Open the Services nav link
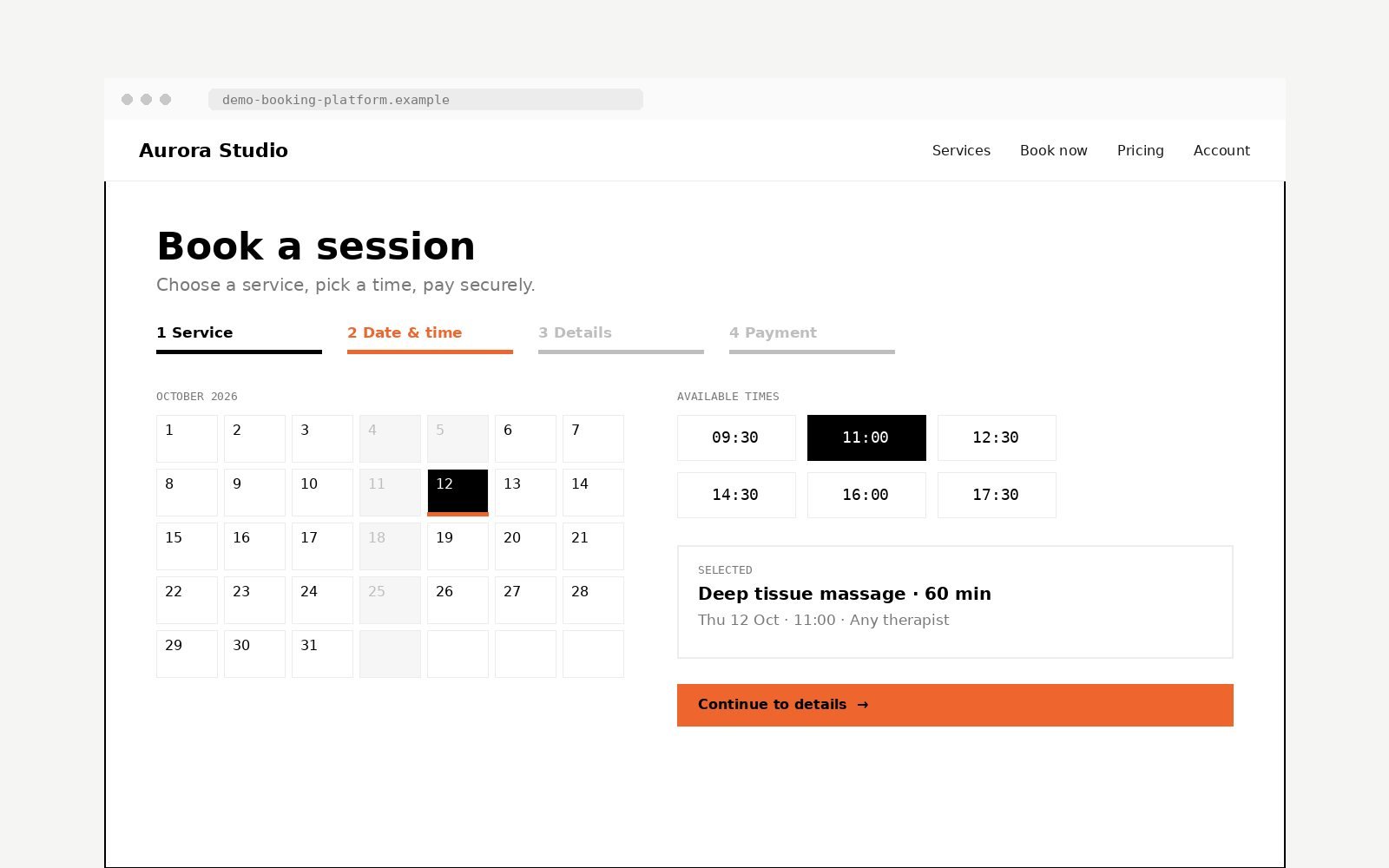 pyautogui.click(x=961, y=150)
